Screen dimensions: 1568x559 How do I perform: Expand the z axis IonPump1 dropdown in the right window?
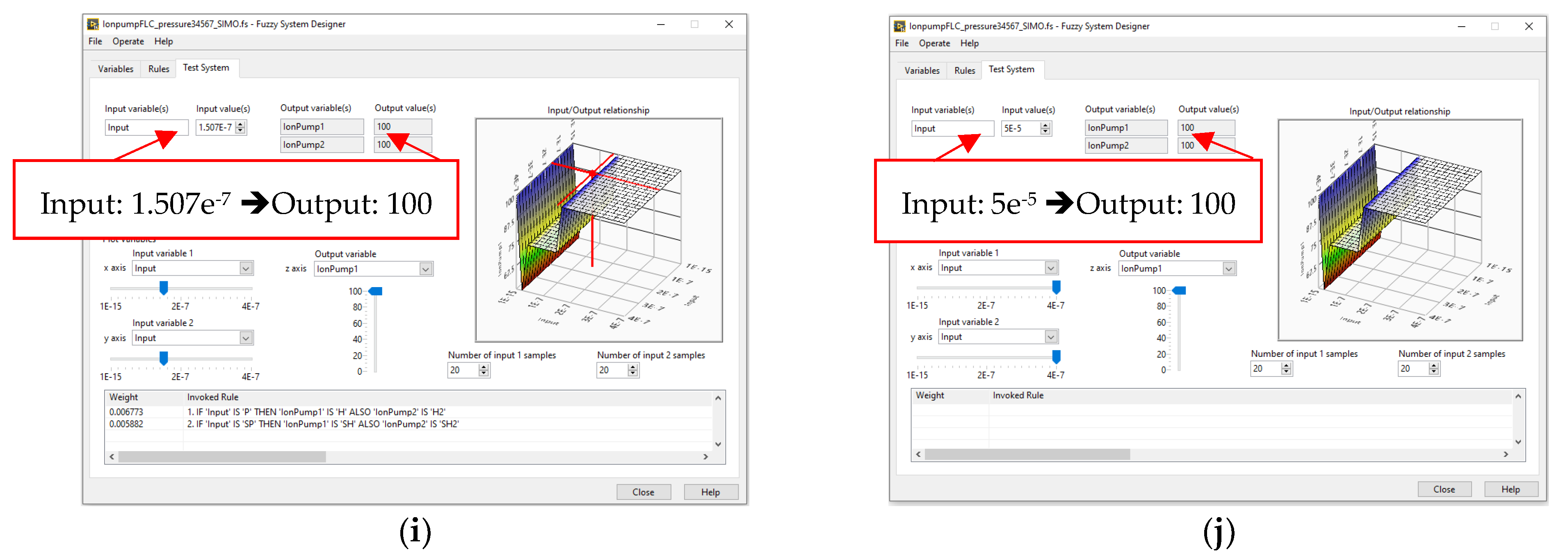click(1229, 269)
